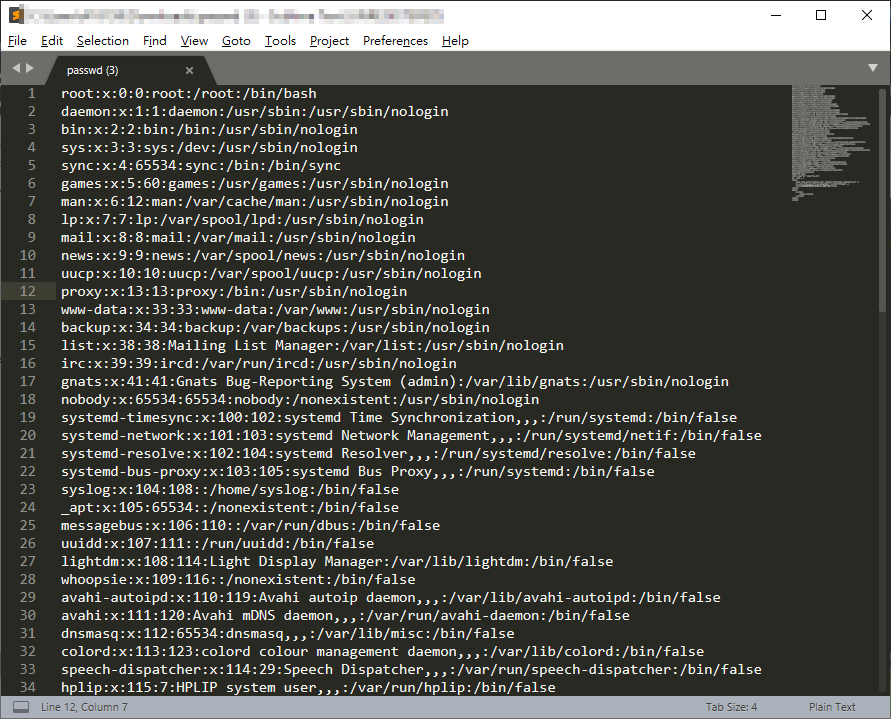Click the news:x:9:9 line
The width and height of the screenshot is (891, 719).
263,255
